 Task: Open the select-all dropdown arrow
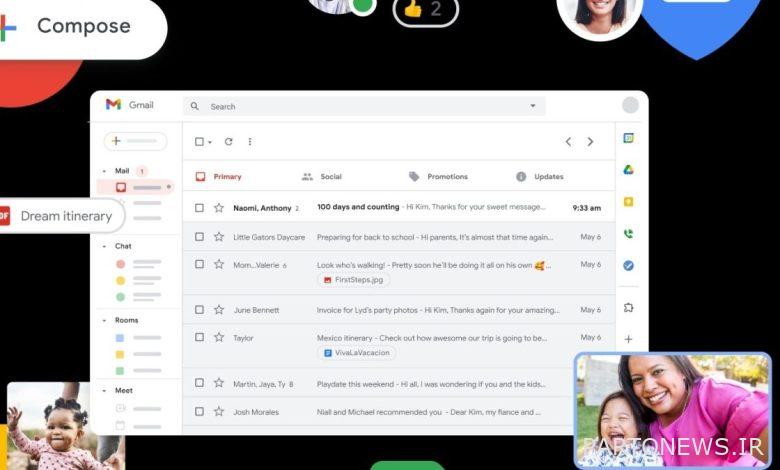[x=210, y=142]
